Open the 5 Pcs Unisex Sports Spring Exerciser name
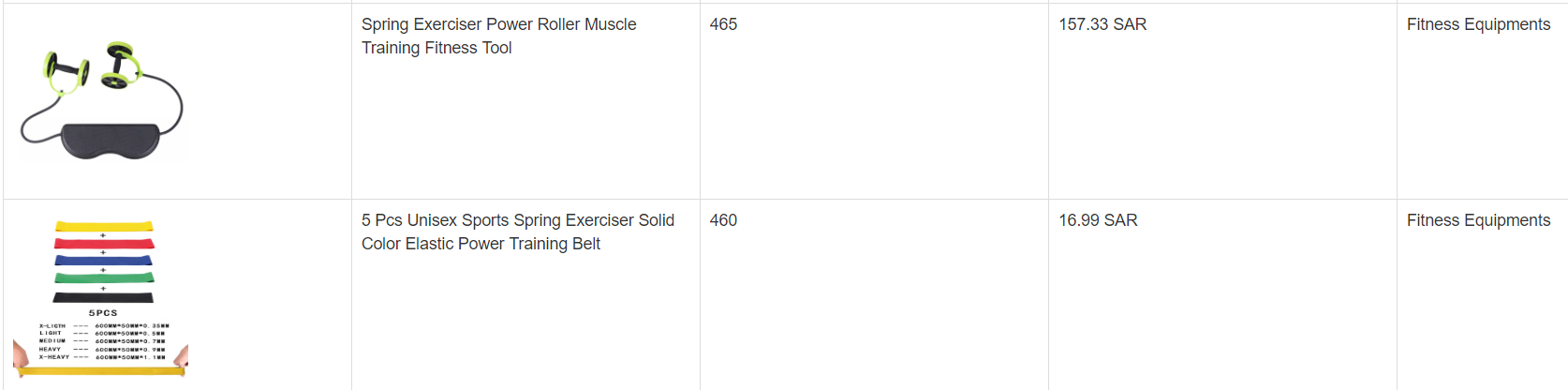This screenshot has height=390, width=1568. 517,221
